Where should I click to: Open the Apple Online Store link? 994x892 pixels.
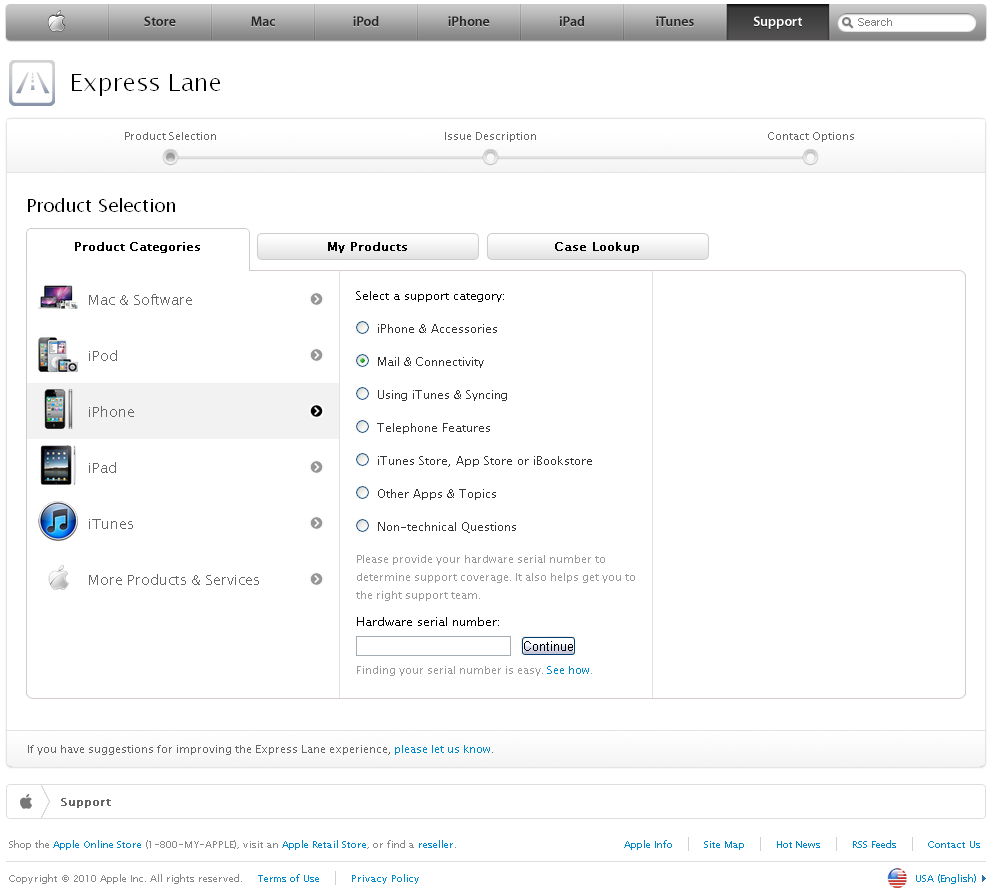(x=97, y=844)
